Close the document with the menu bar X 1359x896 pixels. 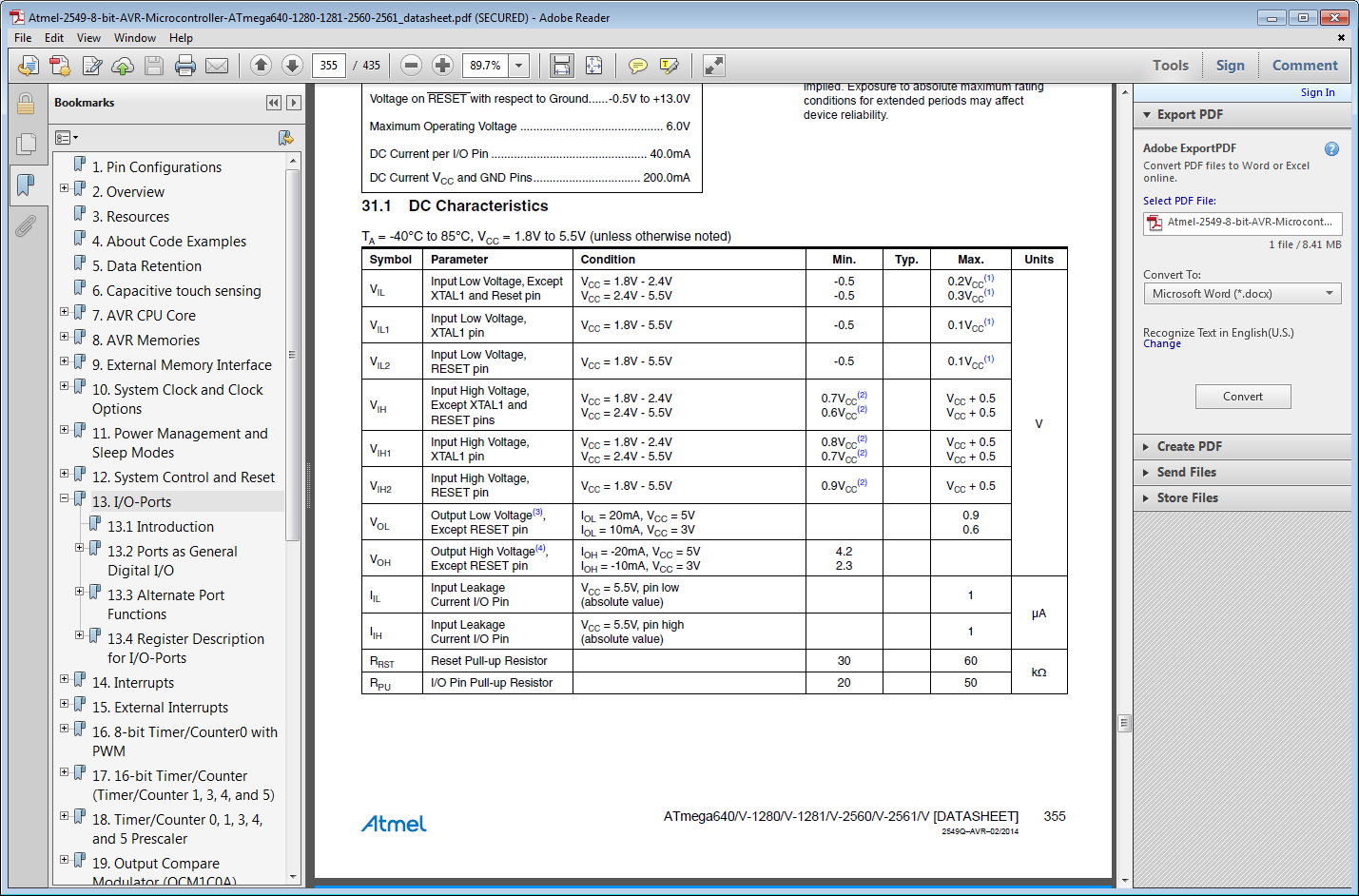tap(1341, 38)
